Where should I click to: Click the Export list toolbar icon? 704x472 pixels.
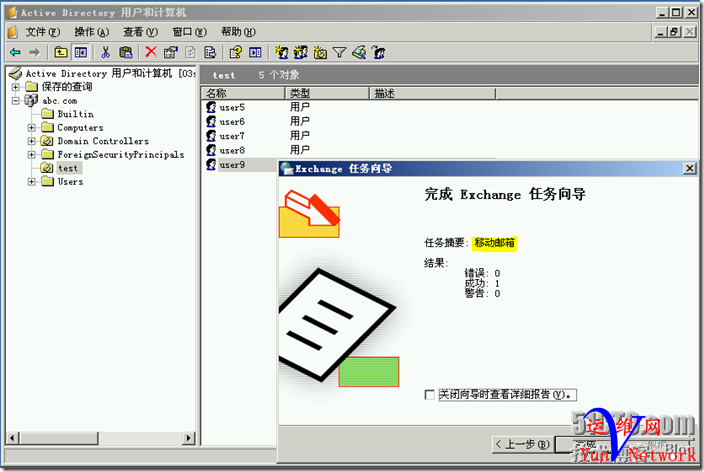pyautogui.click(x=210, y=53)
